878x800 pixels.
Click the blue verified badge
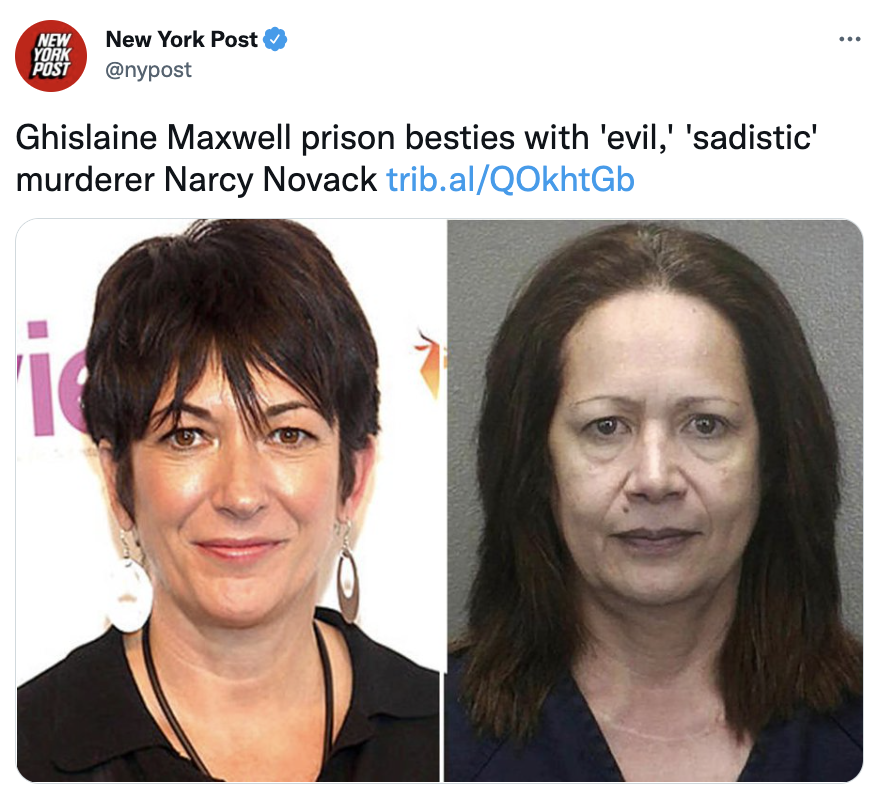coord(275,39)
